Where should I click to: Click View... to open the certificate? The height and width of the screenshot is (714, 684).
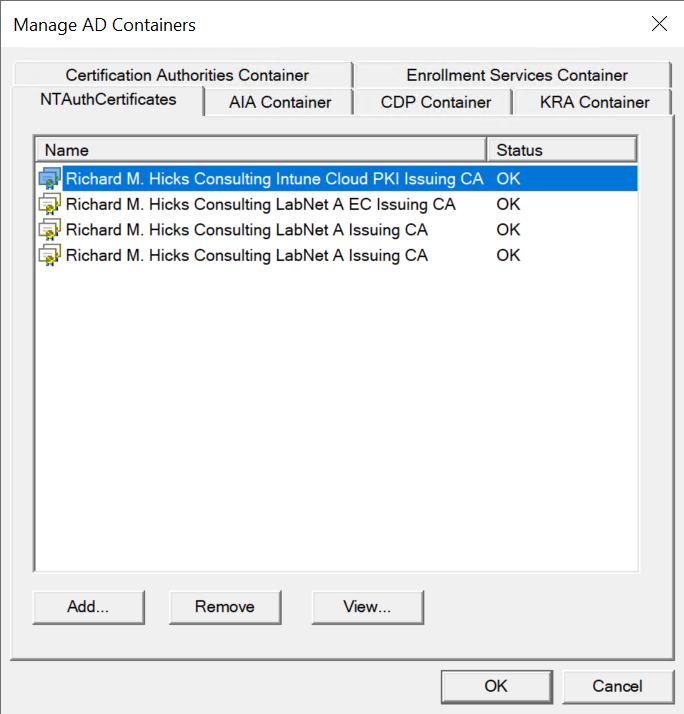pyautogui.click(x=368, y=607)
